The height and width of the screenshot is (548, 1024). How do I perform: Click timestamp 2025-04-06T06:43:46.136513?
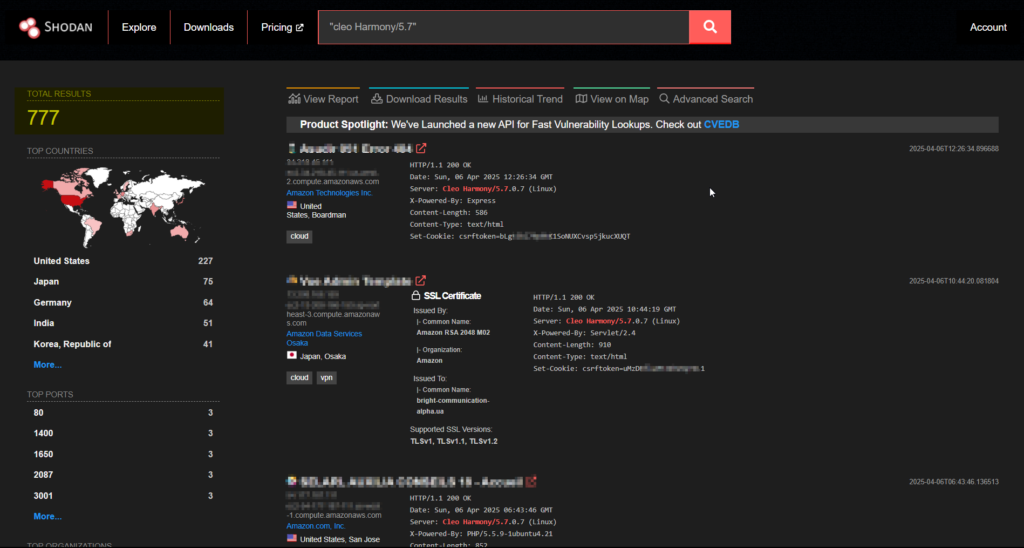953,482
